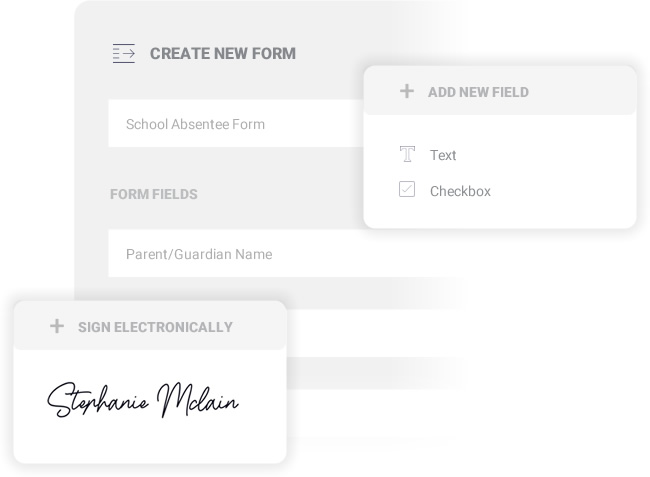Click the plus icon next to Add New Field
The image size is (650, 477).
[407, 91]
